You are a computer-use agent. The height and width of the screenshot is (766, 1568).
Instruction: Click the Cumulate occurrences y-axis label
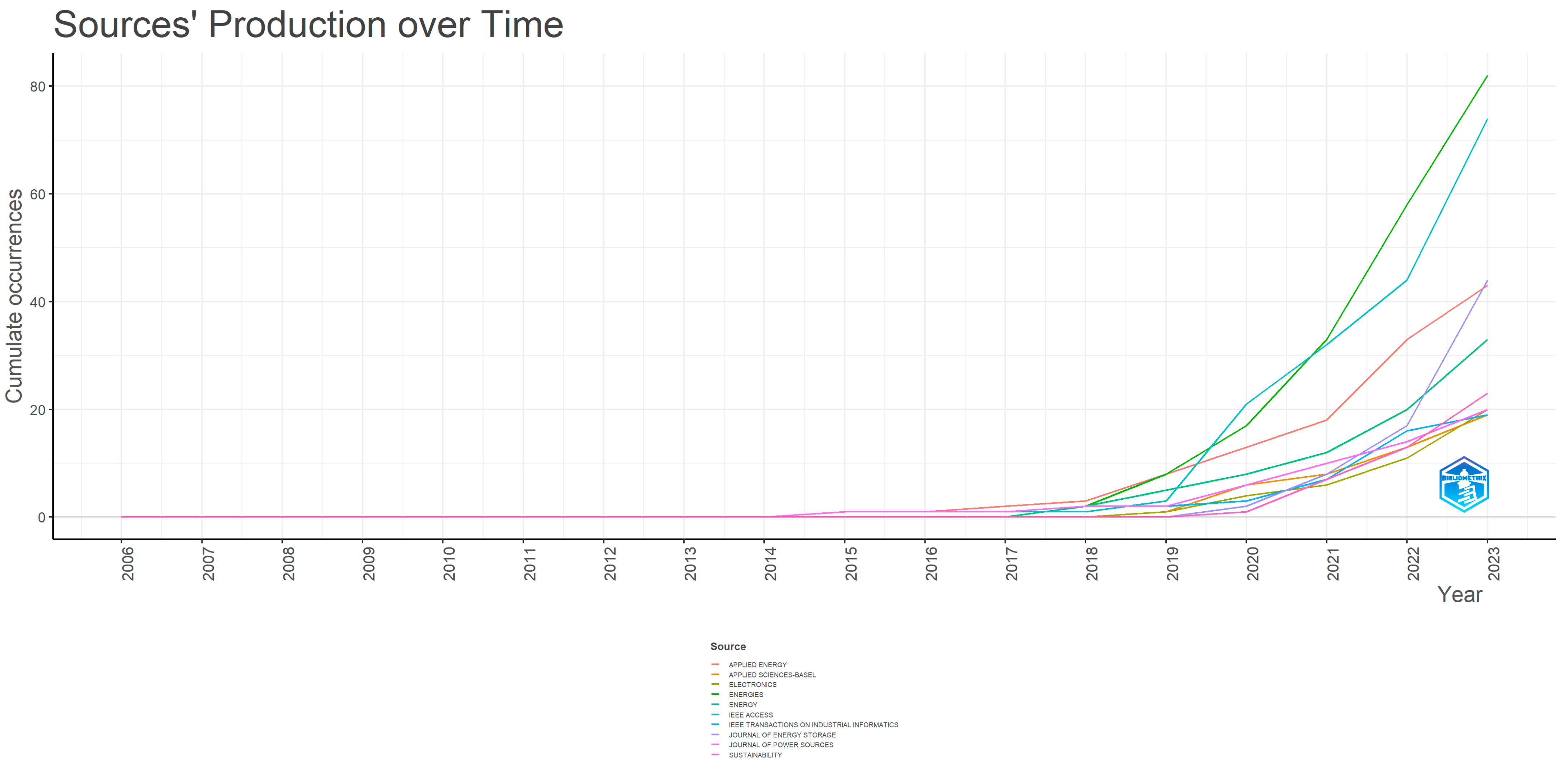(14, 296)
